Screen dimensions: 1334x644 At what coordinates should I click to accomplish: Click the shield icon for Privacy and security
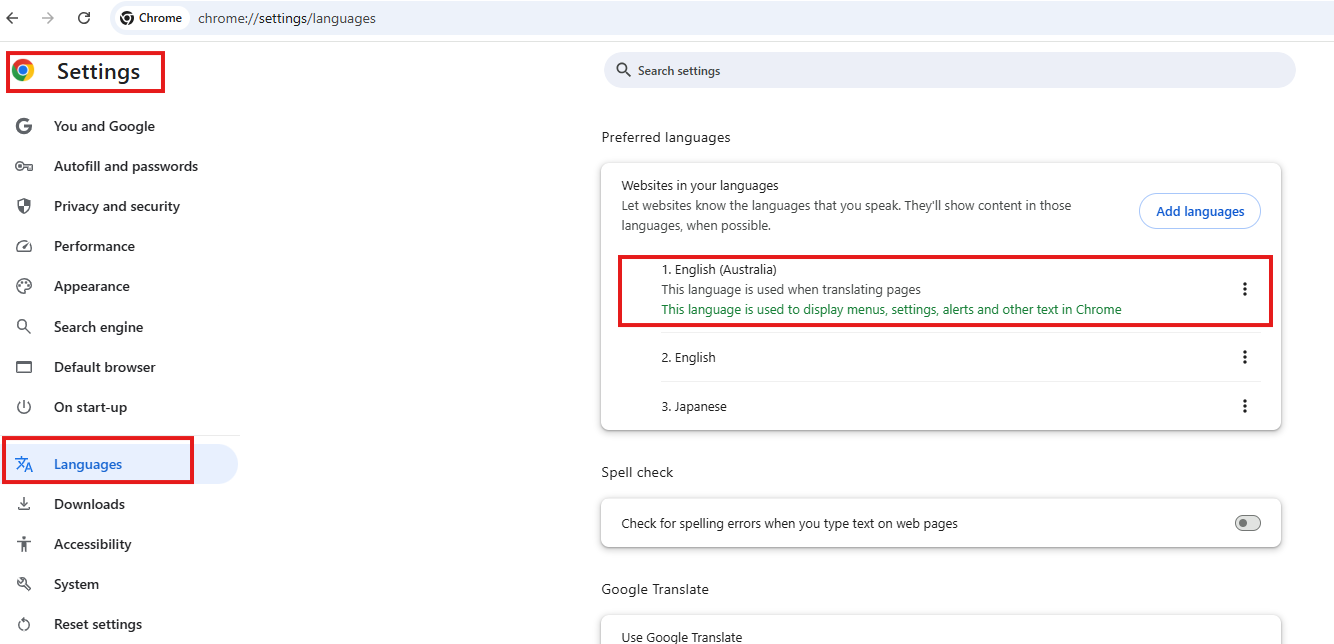25,206
